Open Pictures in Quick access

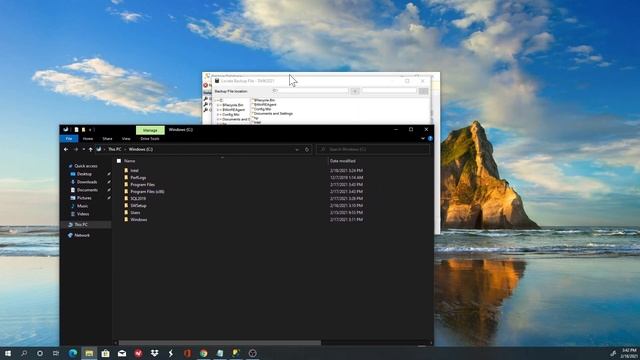(84, 198)
